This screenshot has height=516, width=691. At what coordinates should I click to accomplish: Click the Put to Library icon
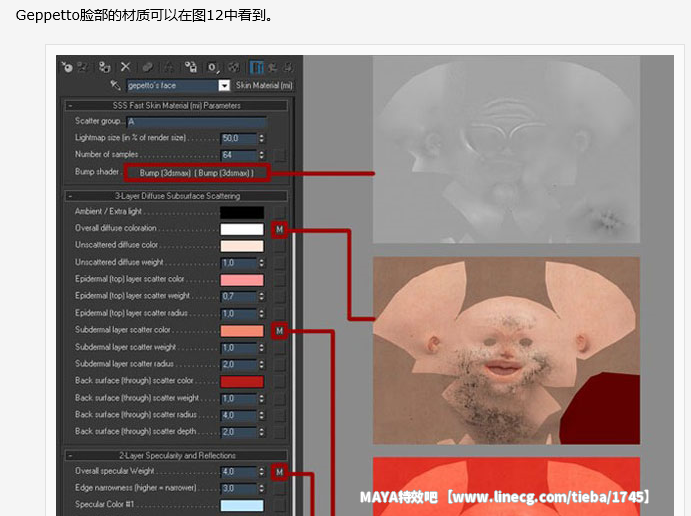coord(191,67)
